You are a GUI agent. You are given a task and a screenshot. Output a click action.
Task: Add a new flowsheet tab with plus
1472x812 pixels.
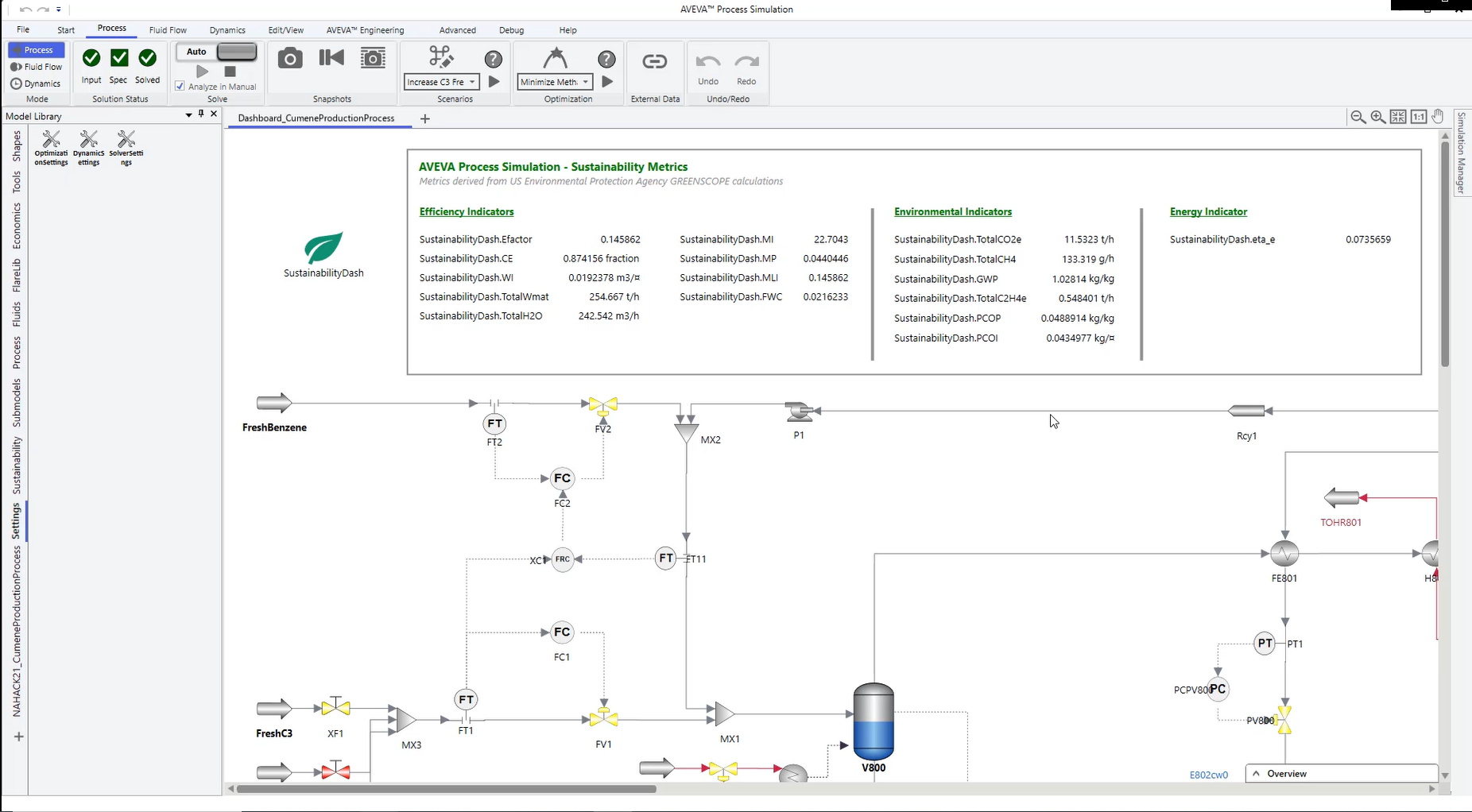[425, 118]
